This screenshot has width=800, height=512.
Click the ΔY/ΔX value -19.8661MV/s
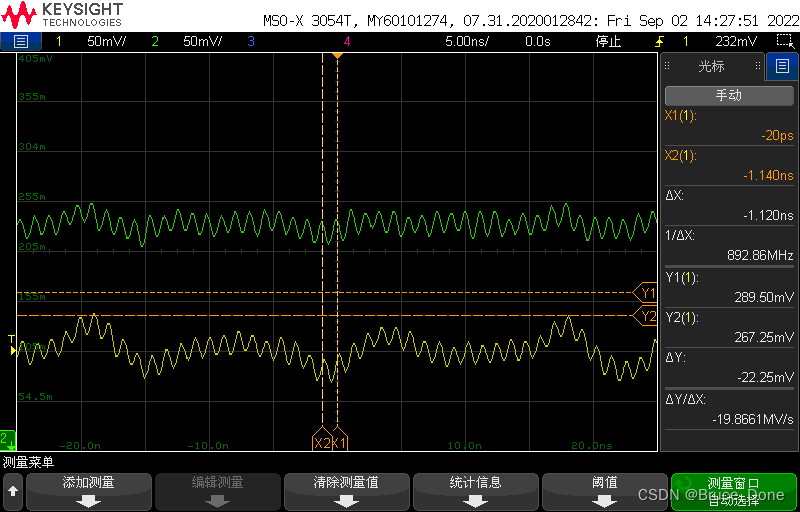(x=753, y=419)
